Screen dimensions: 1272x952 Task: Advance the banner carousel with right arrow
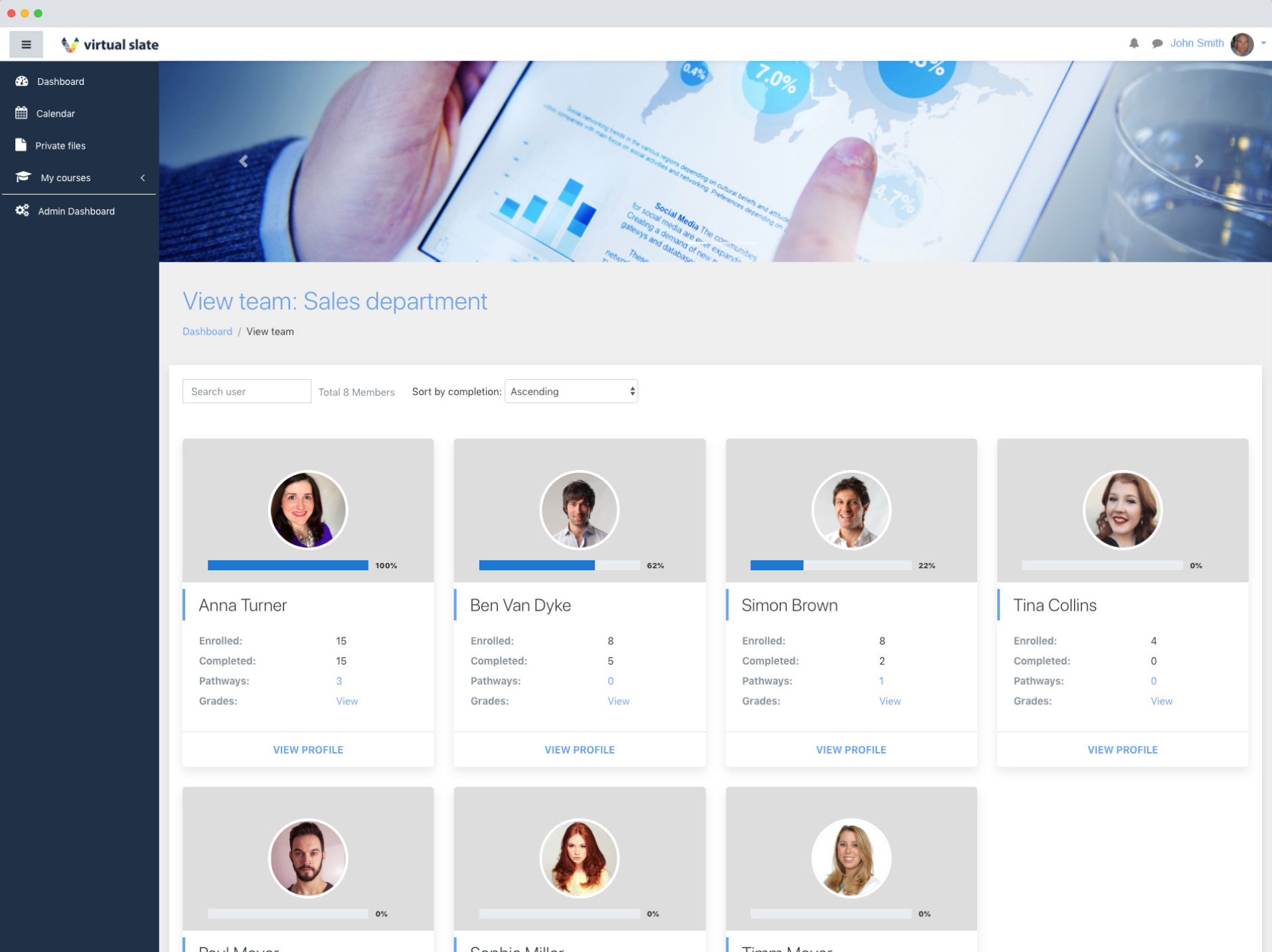pos(1199,161)
